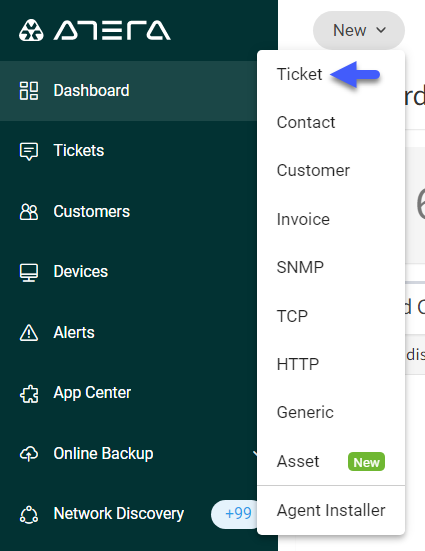Click the Customers people icon
Viewport: 425px width, 551px height.
(x=29, y=212)
